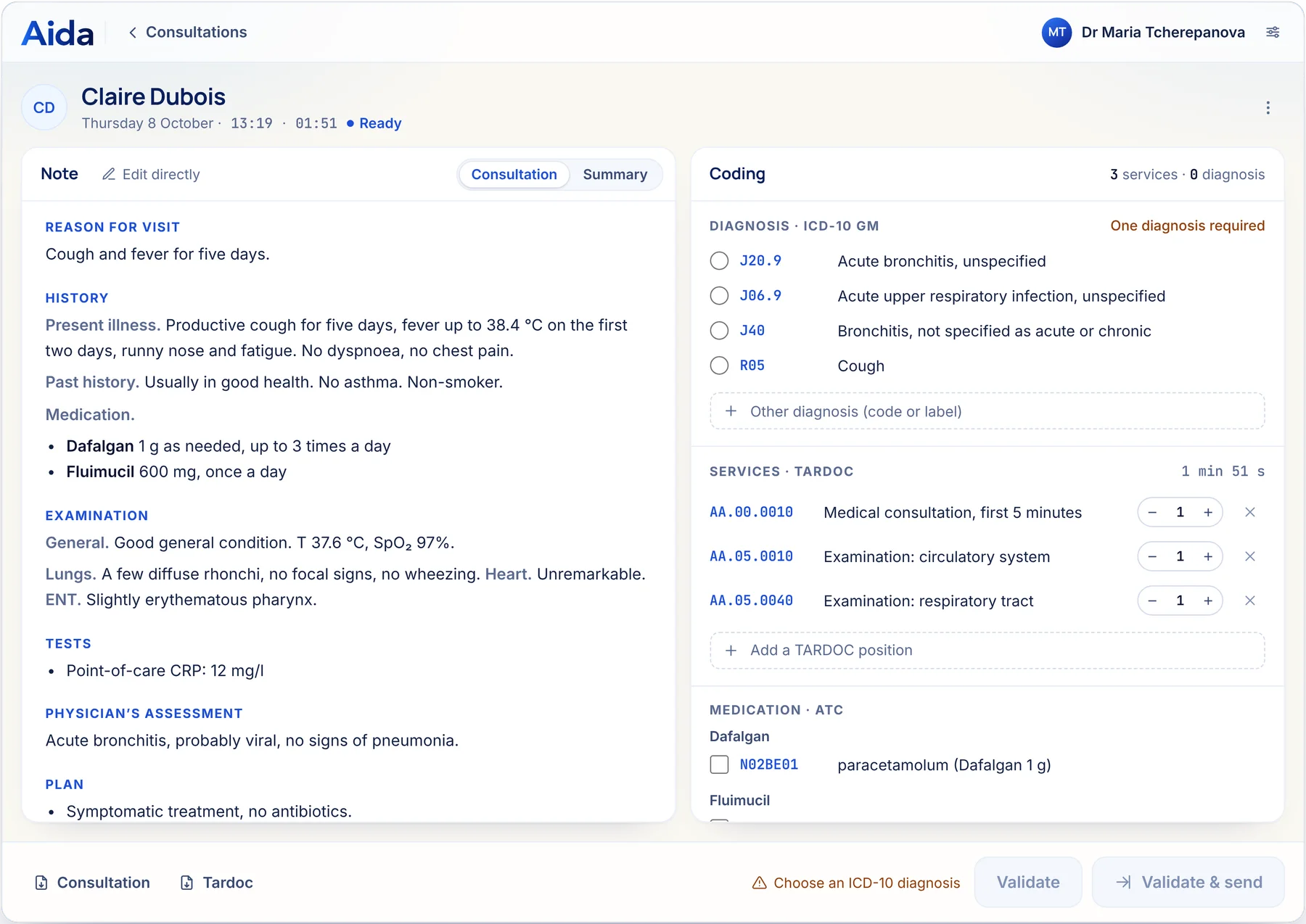The image size is (1306, 924).
Task: Click the Point-of-care CRP: 12 mg/l line
Action: (x=165, y=670)
